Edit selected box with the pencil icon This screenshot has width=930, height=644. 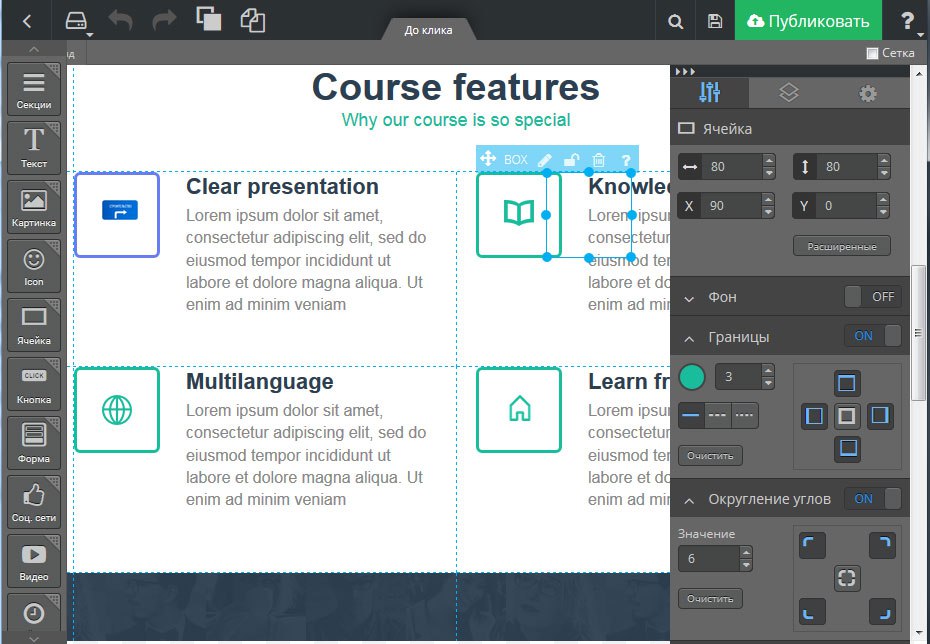coord(544,159)
